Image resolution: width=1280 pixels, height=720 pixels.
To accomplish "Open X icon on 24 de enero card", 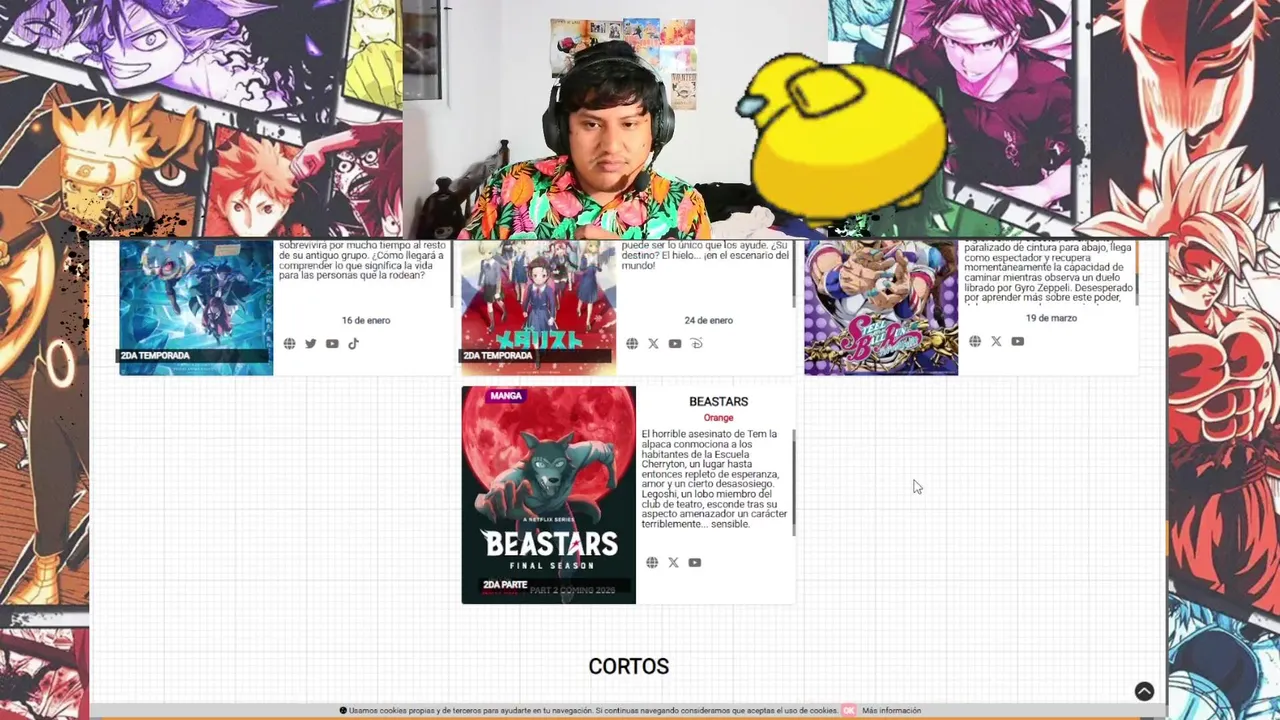I will coord(653,344).
